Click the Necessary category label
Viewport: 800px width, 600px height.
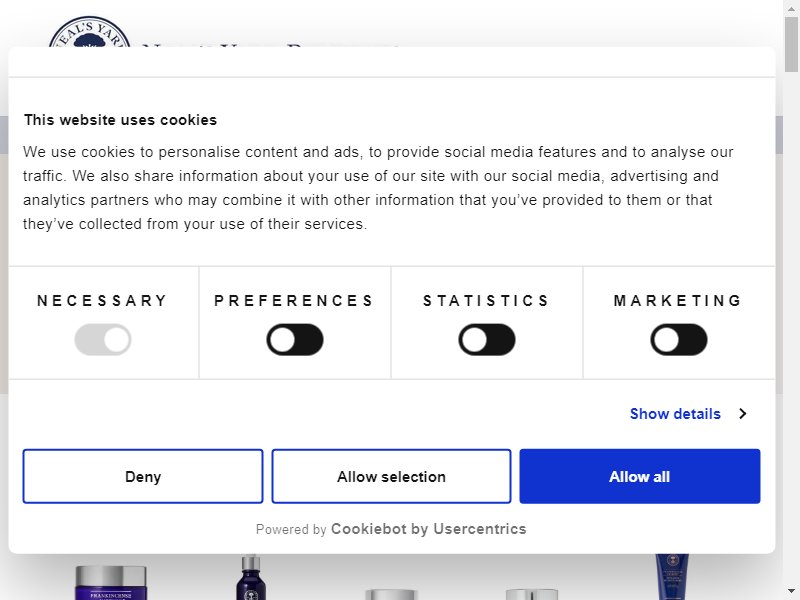coord(103,301)
